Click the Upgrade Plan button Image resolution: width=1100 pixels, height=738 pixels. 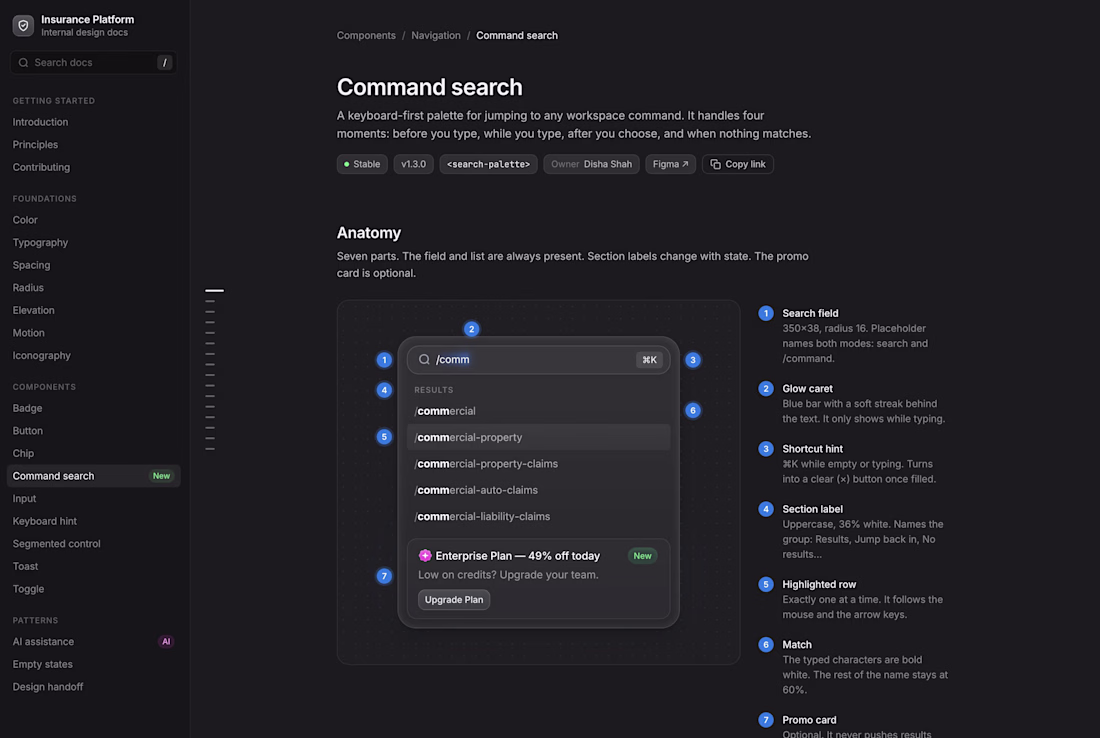click(x=454, y=600)
